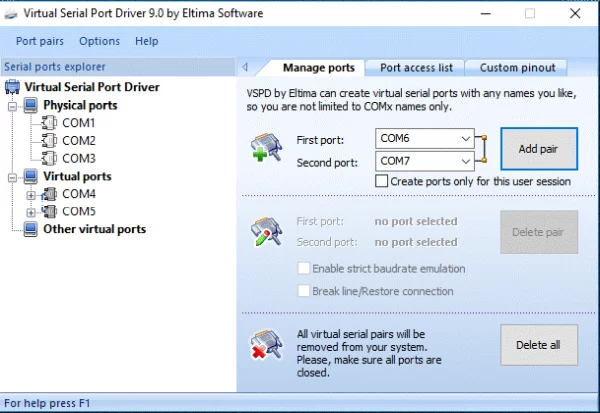This screenshot has width=600, height=413.
Task: Select COM1 text in the tree
Action: (x=79, y=123)
